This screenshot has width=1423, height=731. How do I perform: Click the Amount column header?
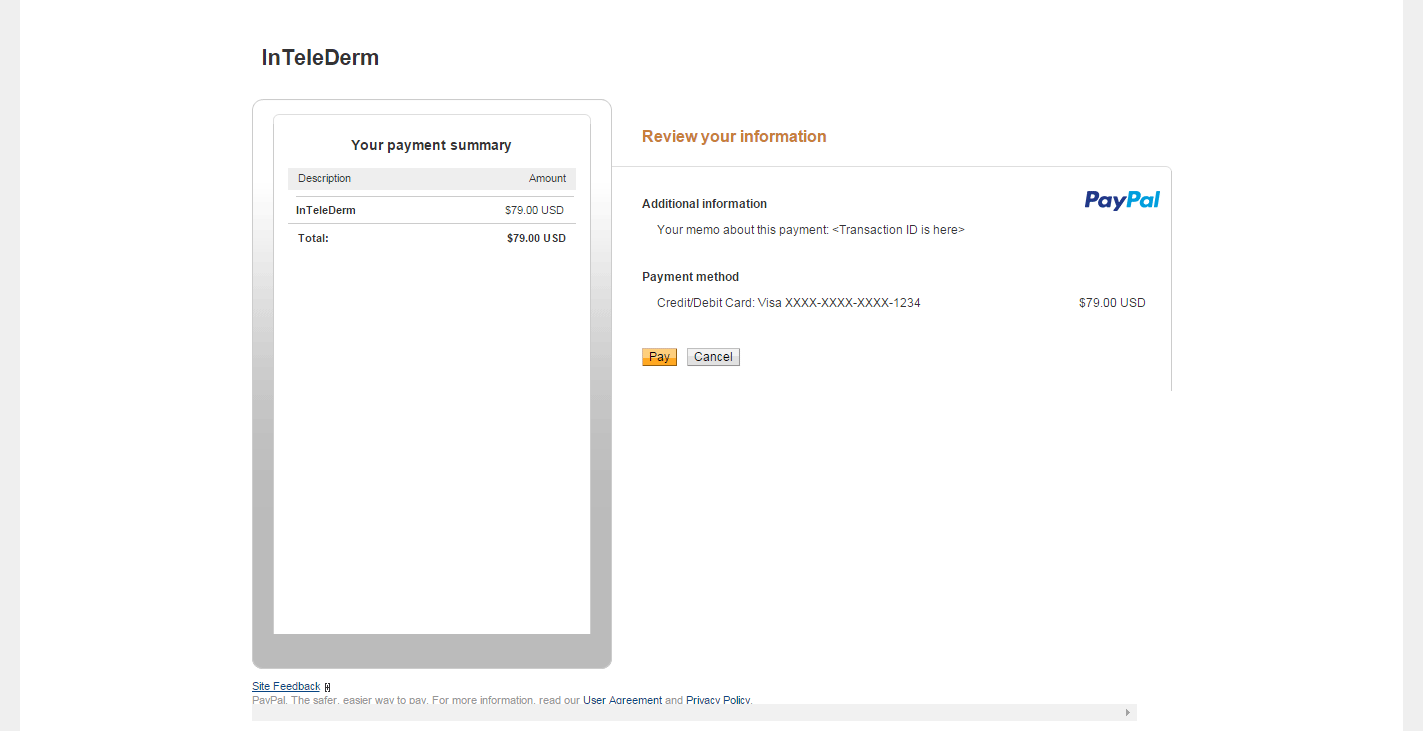pyautogui.click(x=547, y=178)
